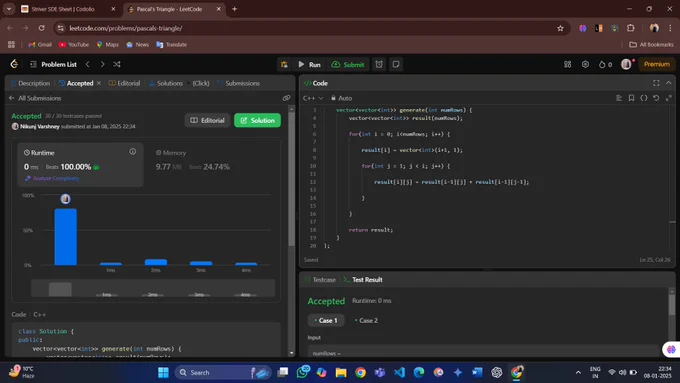Open the YouTube bookmark
680x383 pixels.
tap(74, 45)
